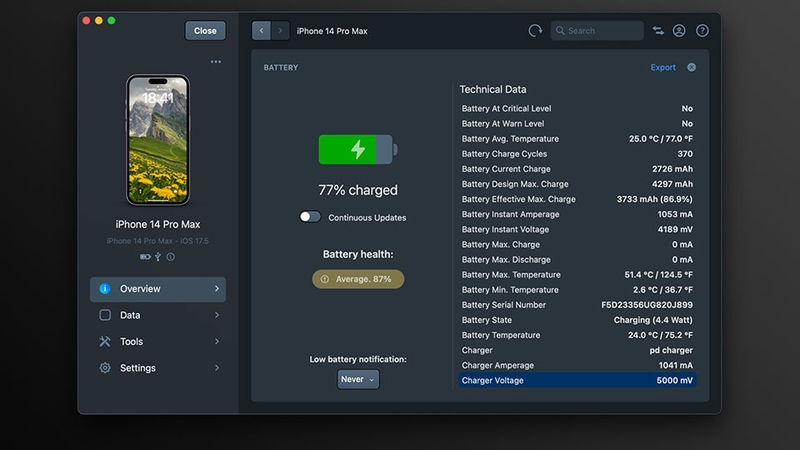Click the Battery Serial Number value F5D23356UG820J899

pyautogui.click(x=646, y=305)
